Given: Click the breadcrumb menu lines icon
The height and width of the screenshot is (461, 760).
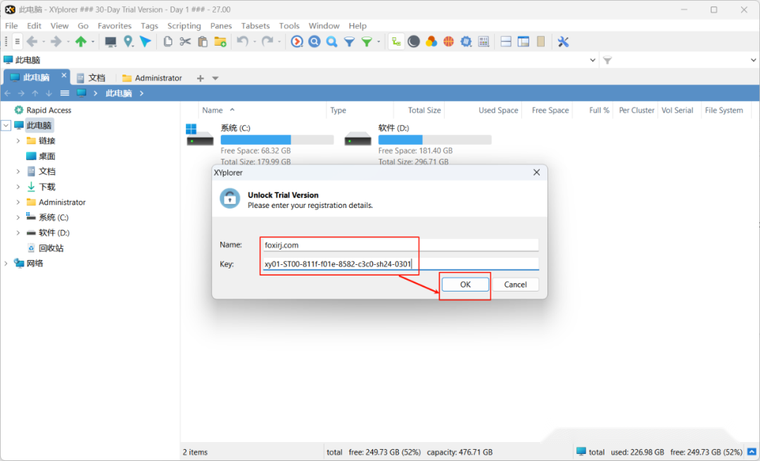Looking at the screenshot, I should click(64, 93).
